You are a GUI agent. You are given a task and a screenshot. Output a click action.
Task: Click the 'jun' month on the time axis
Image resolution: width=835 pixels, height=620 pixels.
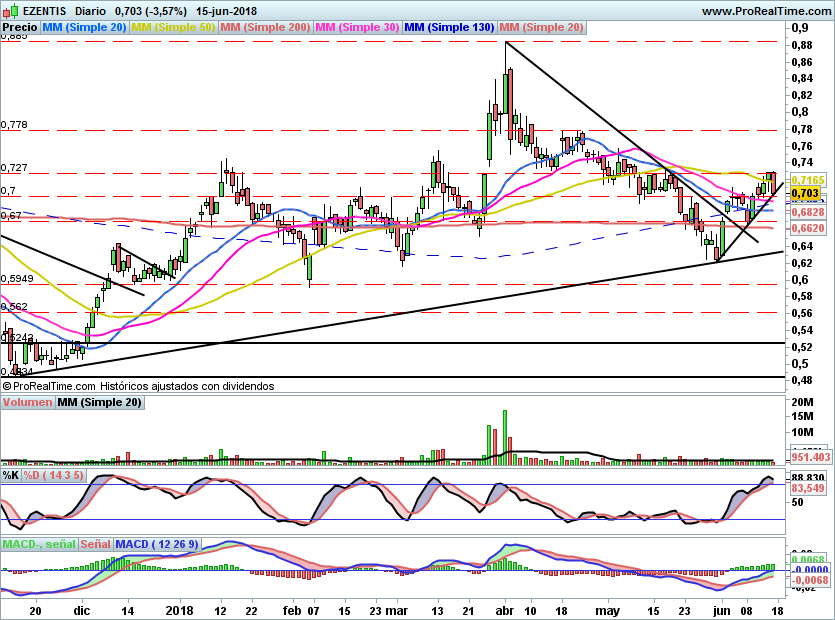click(721, 610)
